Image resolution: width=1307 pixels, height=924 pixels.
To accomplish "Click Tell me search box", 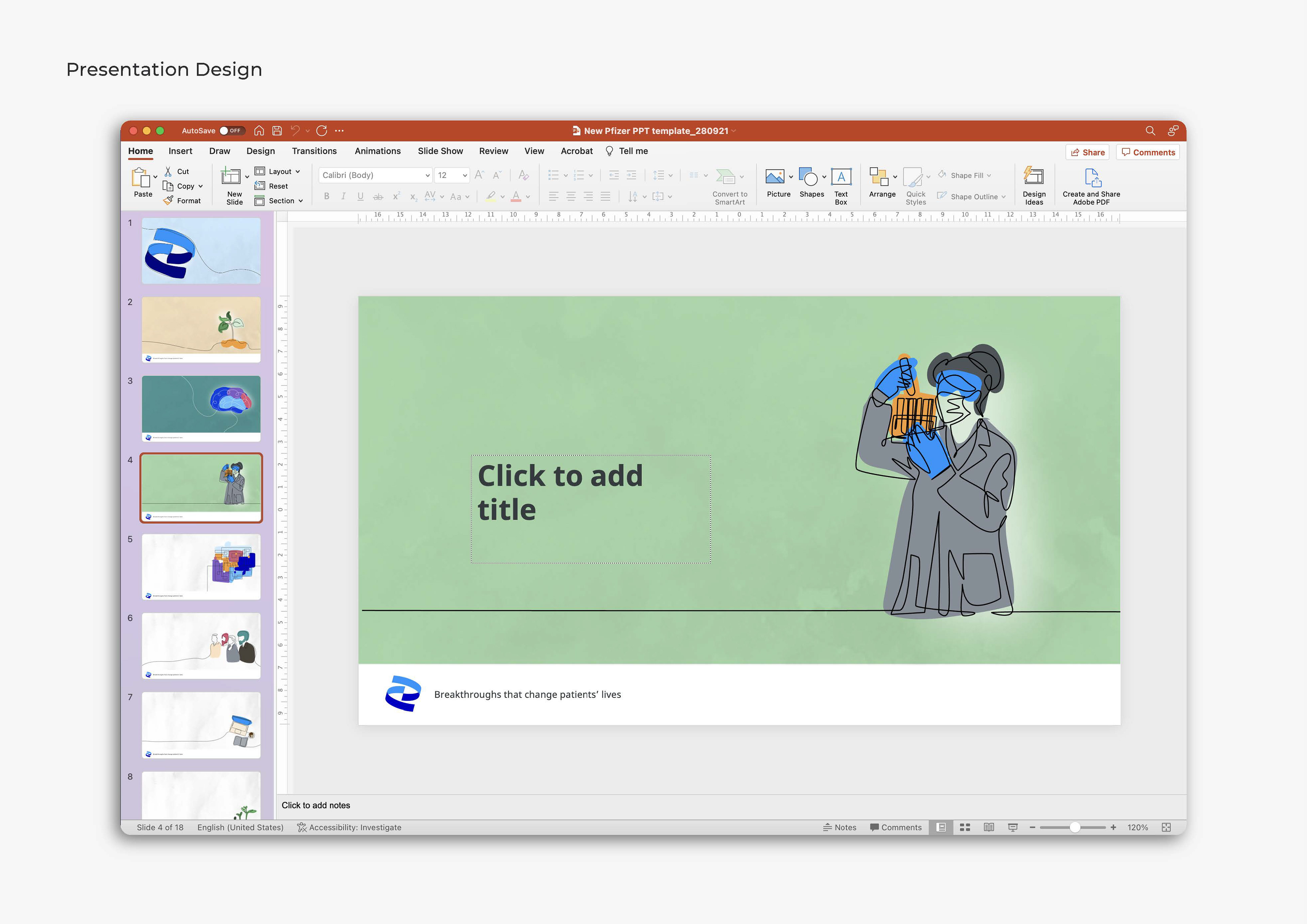I will [626, 151].
